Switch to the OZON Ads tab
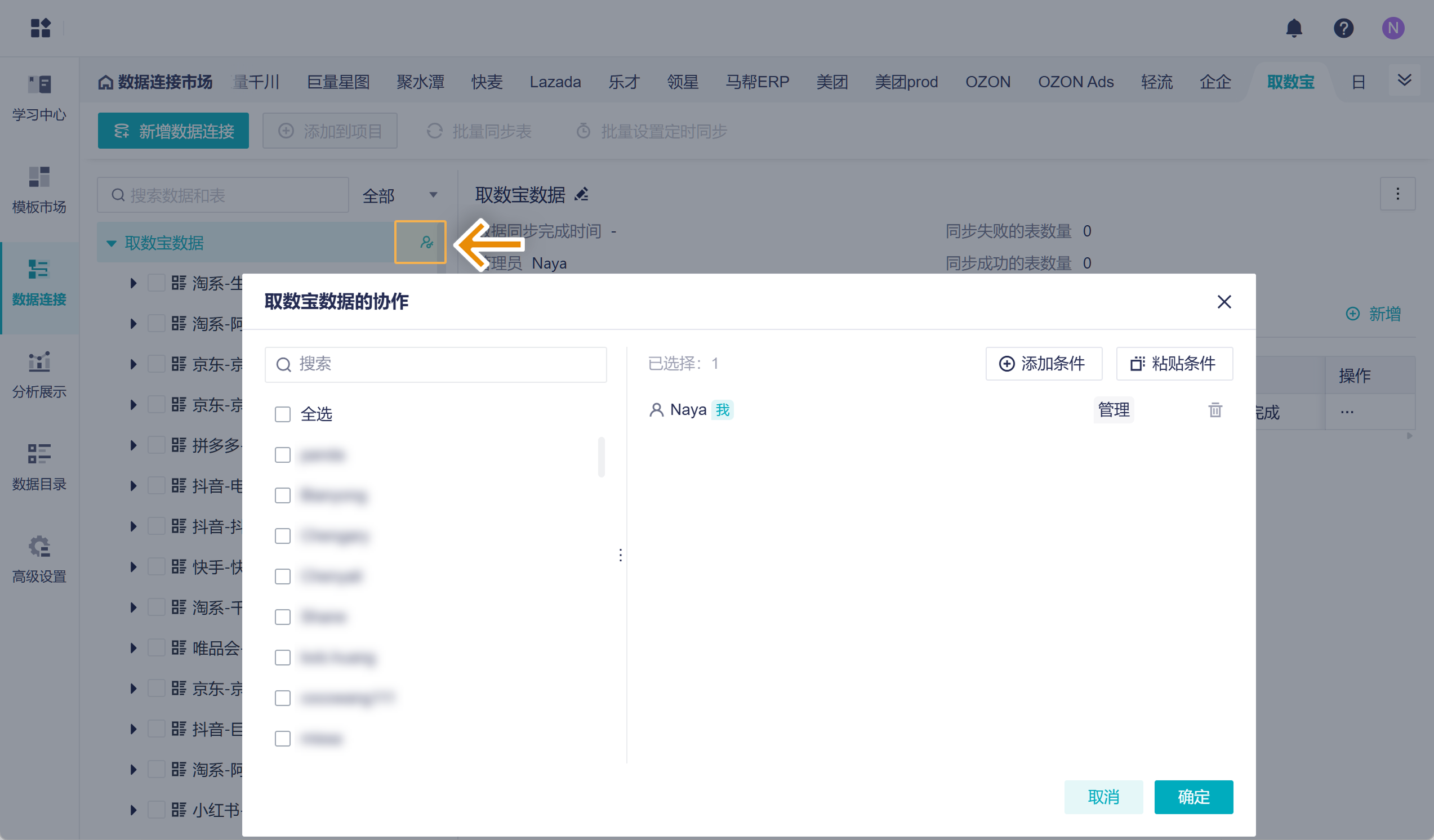Viewport: 1434px width, 840px height. click(1076, 82)
